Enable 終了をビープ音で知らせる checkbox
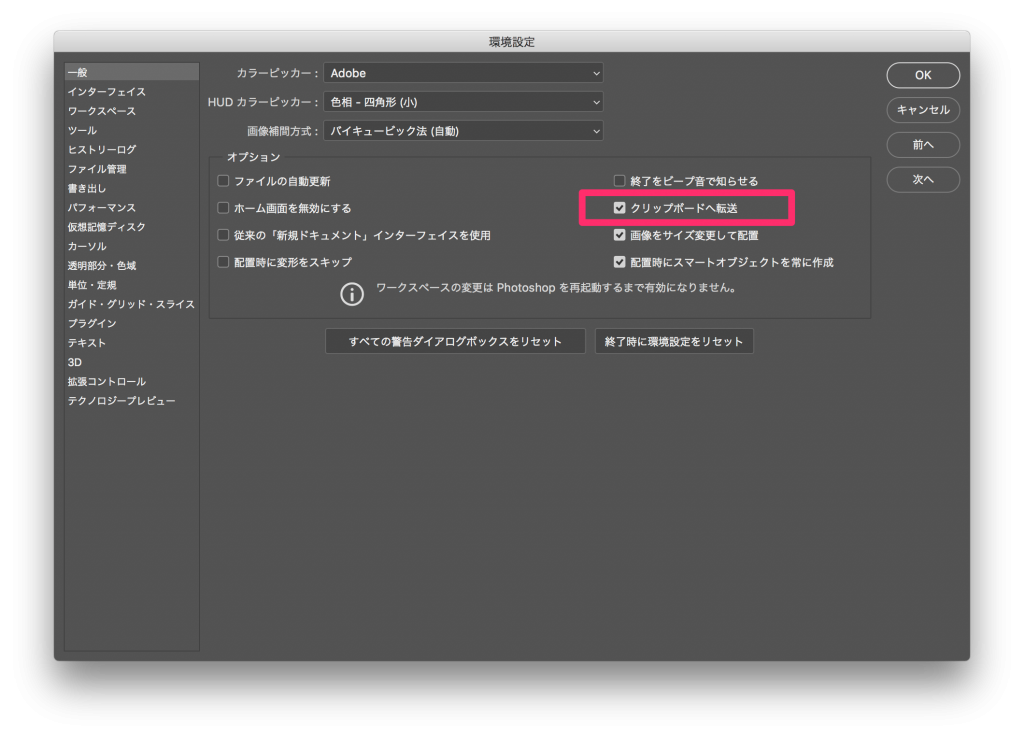Image resolution: width=1024 pixels, height=738 pixels. 620,181
